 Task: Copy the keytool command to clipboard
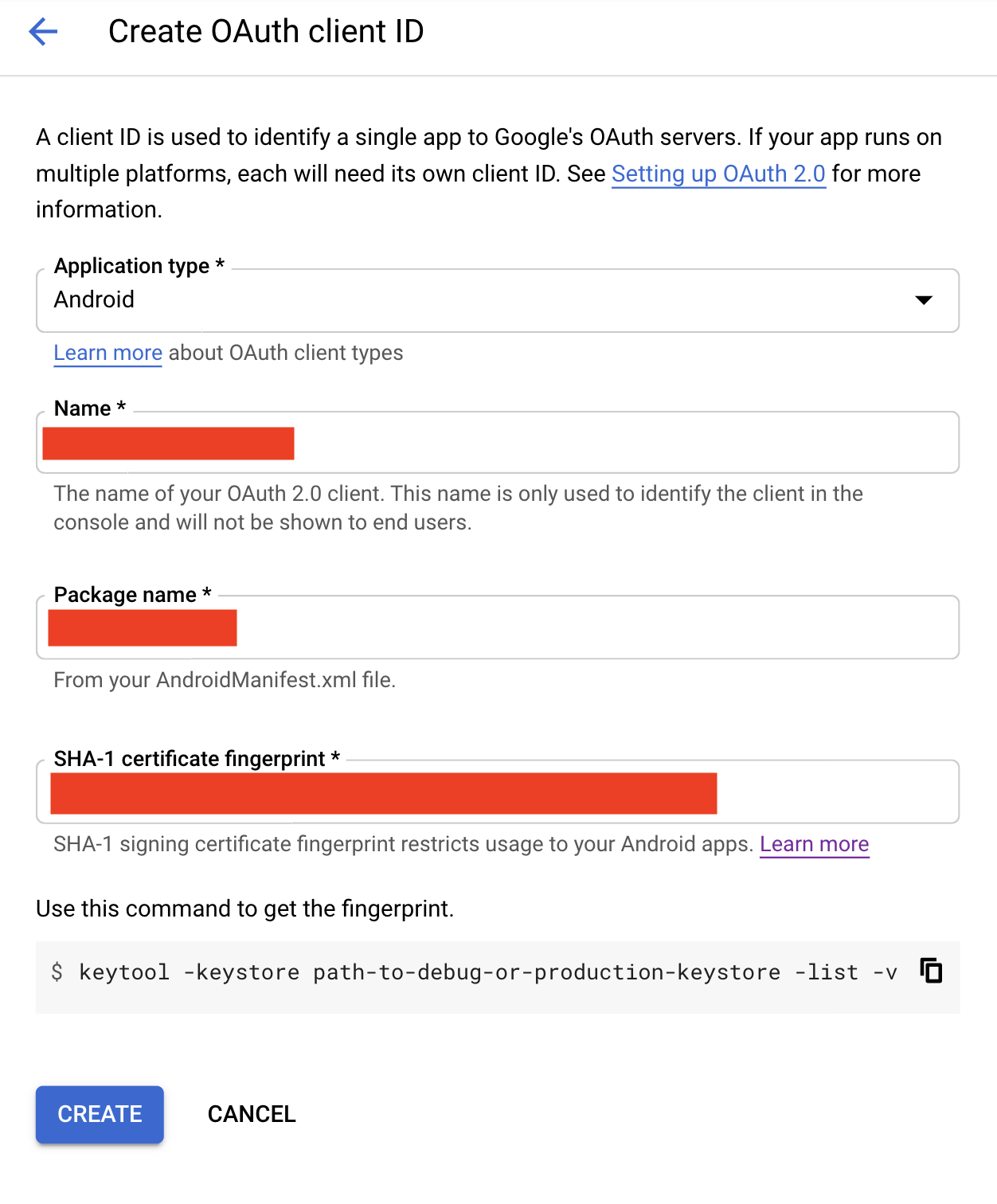click(x=931, y=971)
